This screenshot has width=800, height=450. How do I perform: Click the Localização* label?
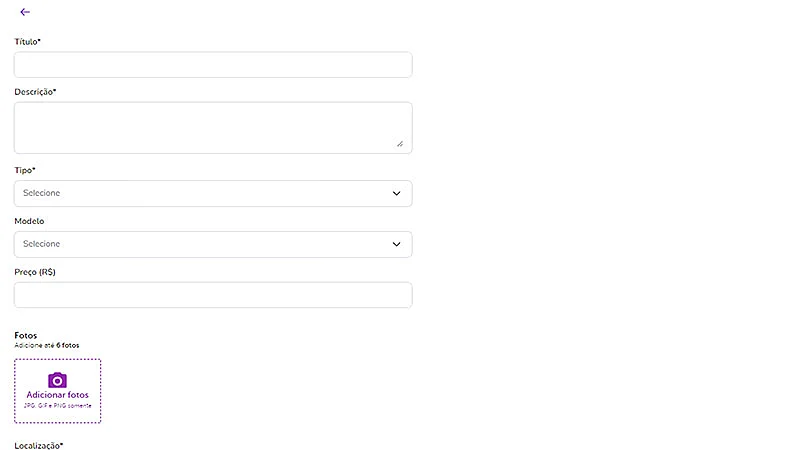38,444
